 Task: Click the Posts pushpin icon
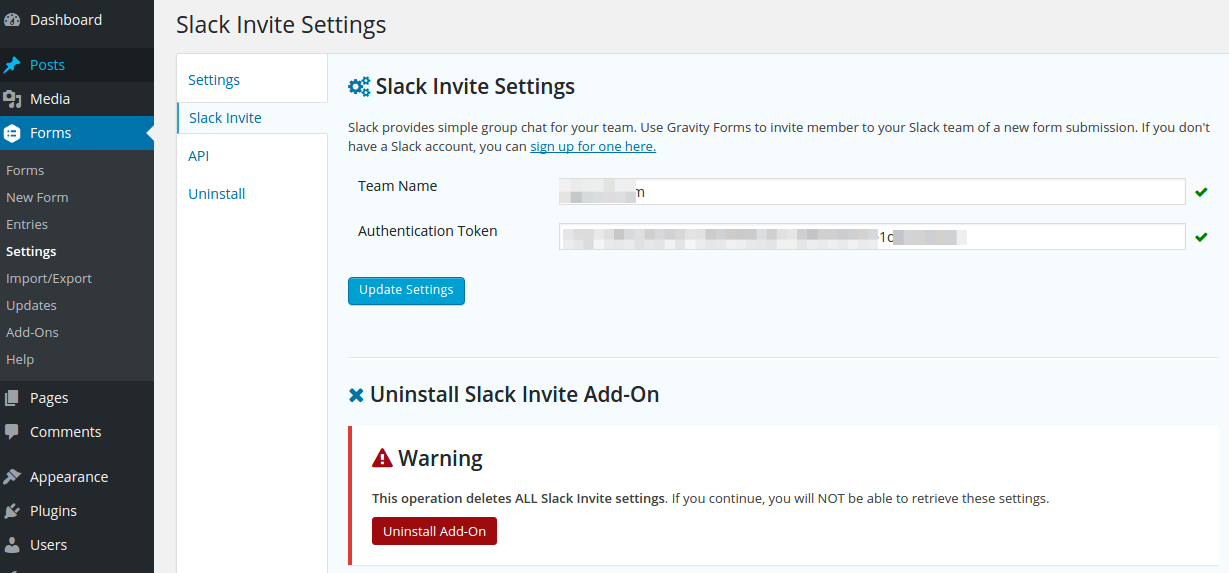coord(13,65)
